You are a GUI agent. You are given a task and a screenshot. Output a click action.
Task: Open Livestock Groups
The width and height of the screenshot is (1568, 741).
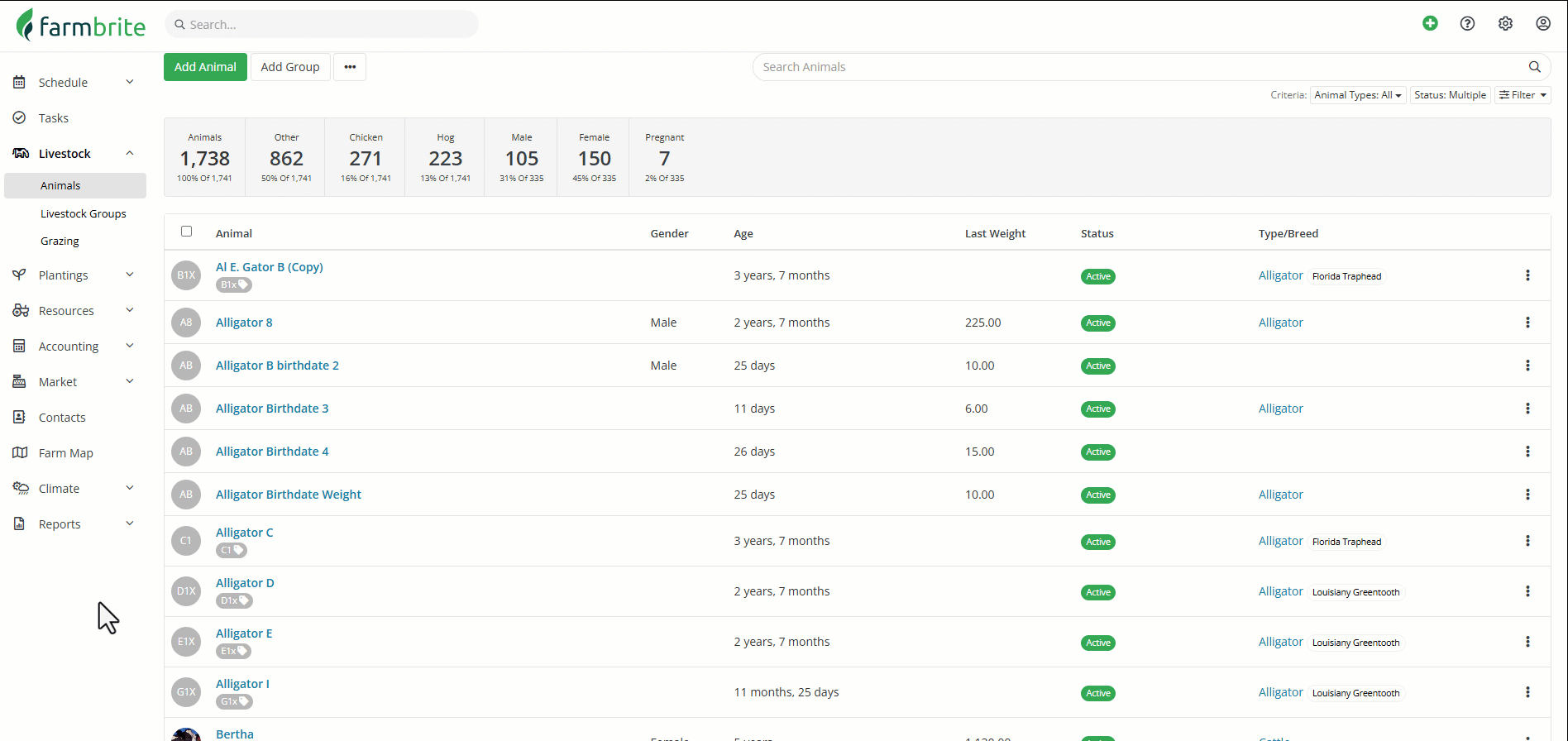[x=84, y=213]
